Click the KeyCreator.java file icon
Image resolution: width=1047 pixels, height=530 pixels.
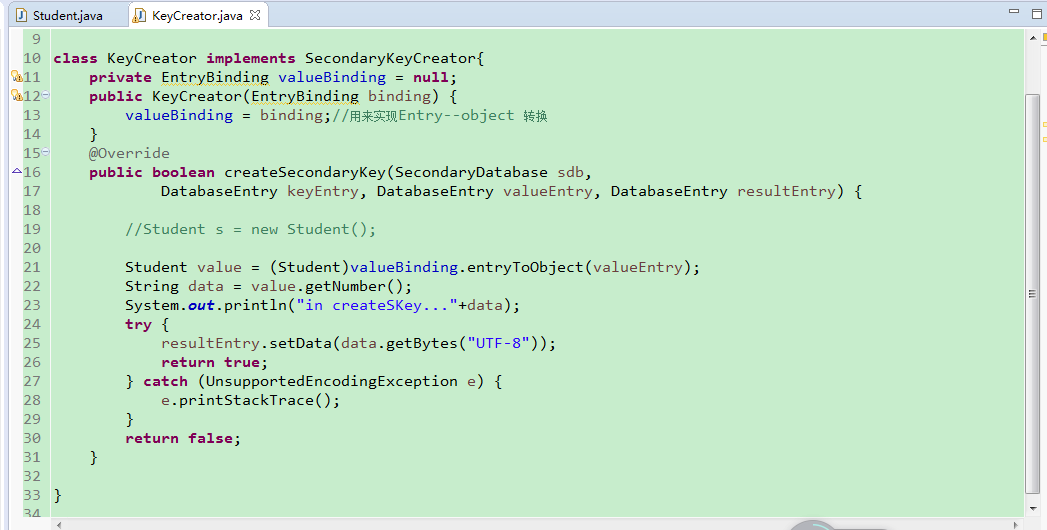point(139,15)
